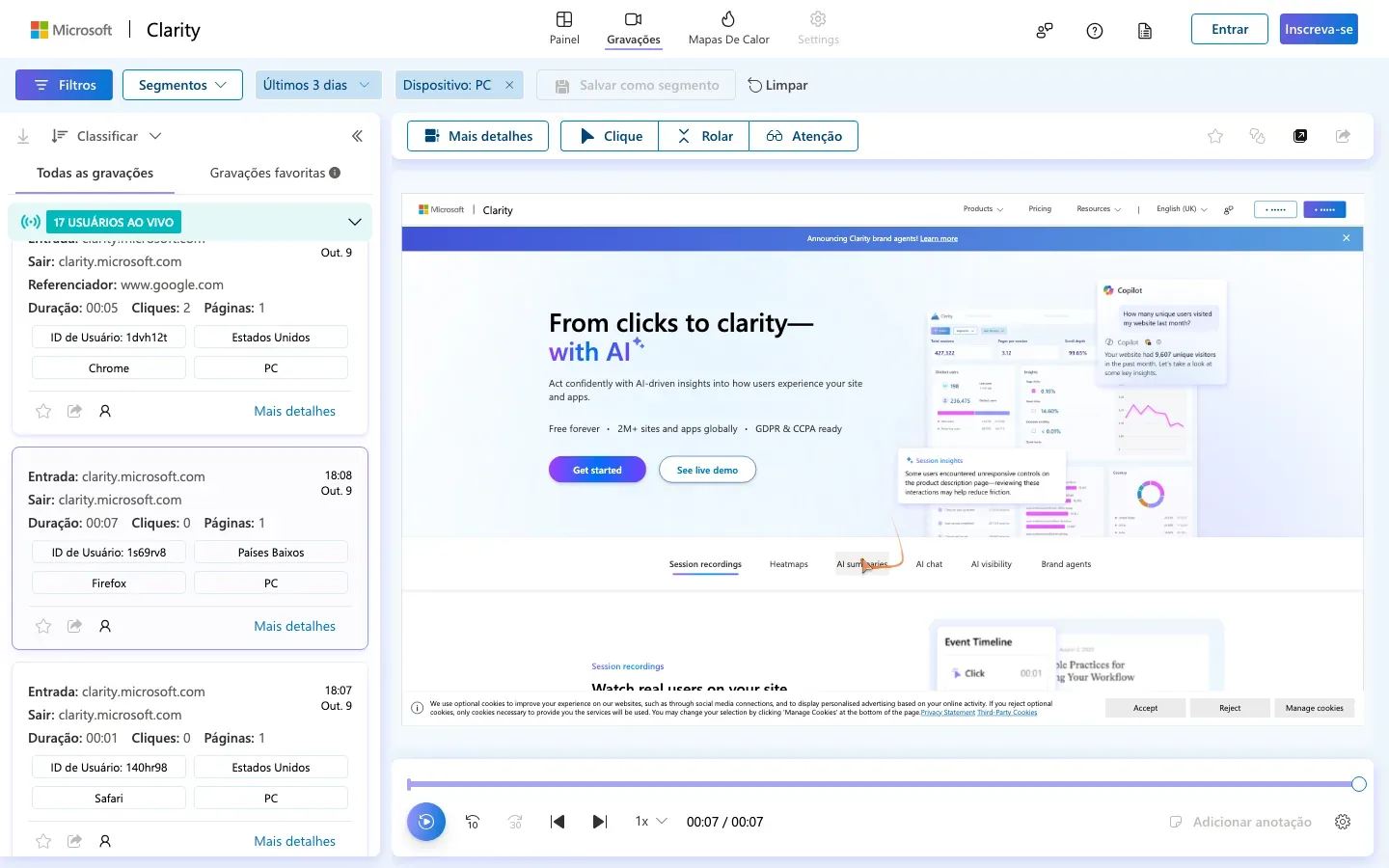Image resolution: width=1389 pixels, height=868 pixels.
Task: Open the Filtros panel
Action: point(64,85)
